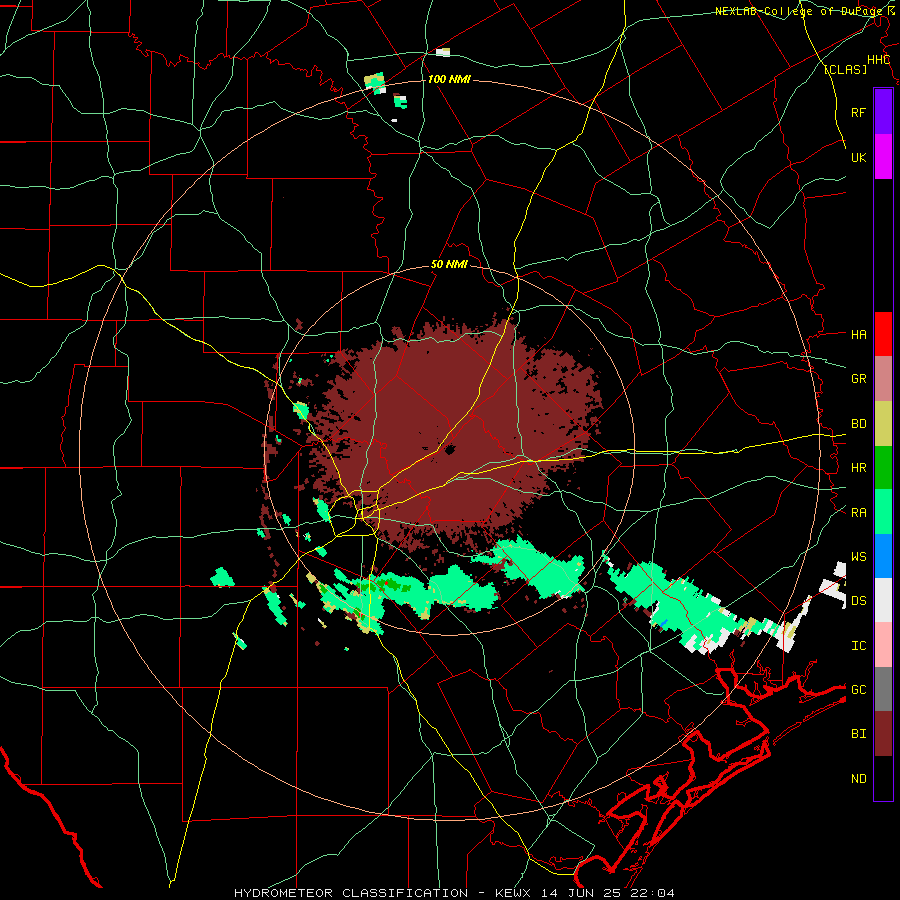This screenshot has height=900, width=900.
Task: Click the isolated green rain cell west of rain band
Action: [223, 577]
